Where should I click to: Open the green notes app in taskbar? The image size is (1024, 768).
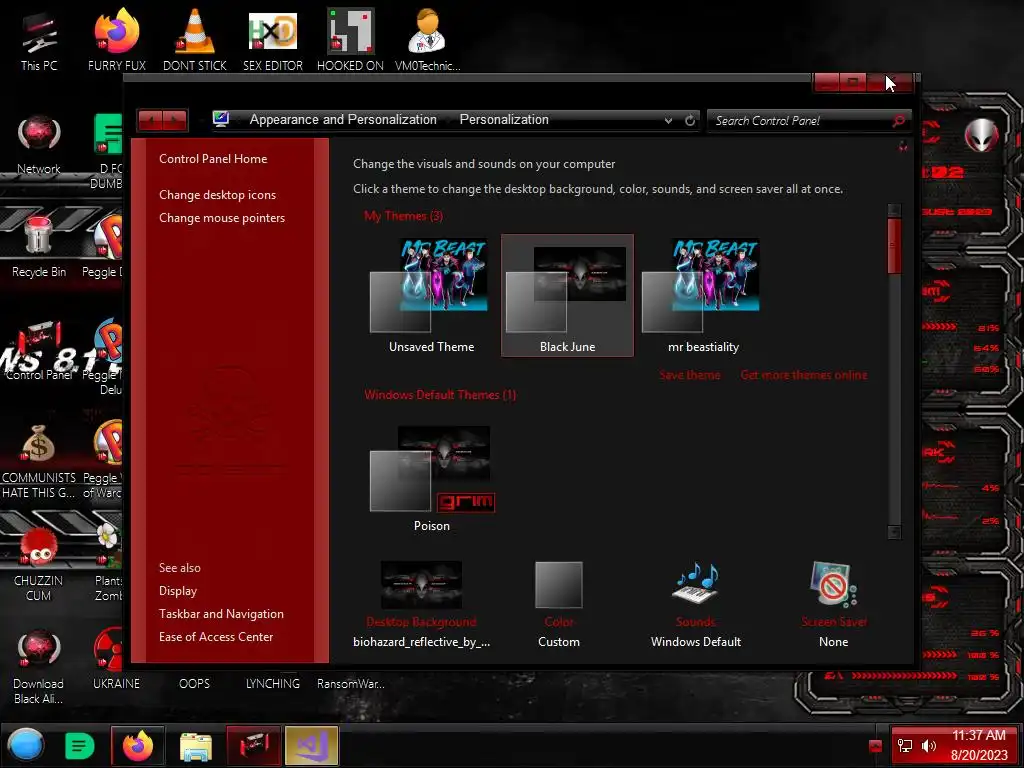pos(80,745)
